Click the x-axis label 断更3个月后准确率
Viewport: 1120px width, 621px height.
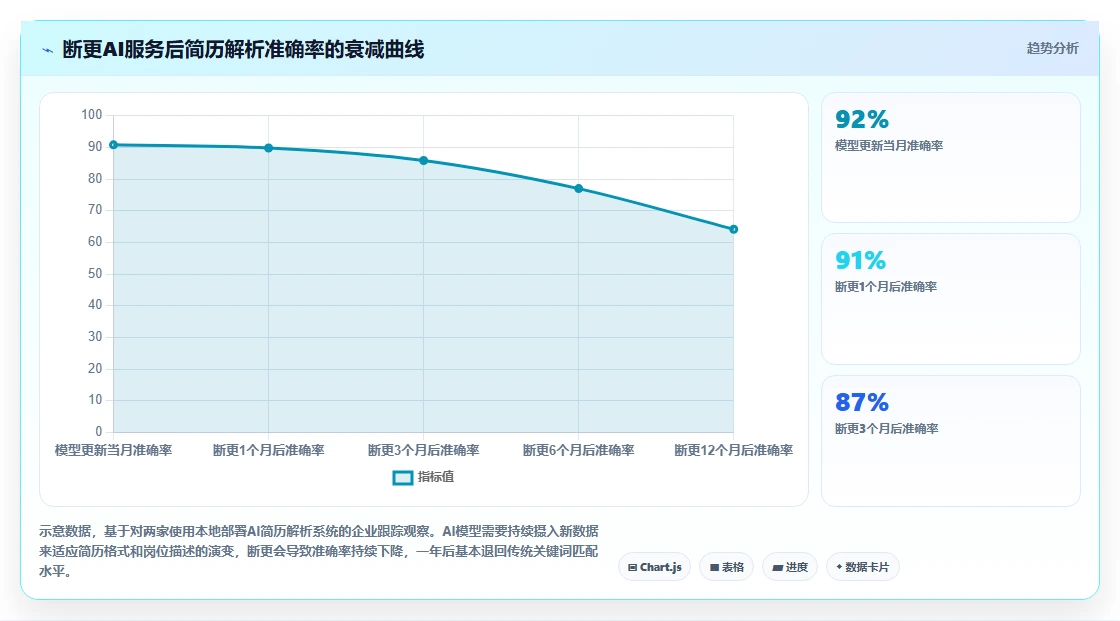click(x=424, y=450)
